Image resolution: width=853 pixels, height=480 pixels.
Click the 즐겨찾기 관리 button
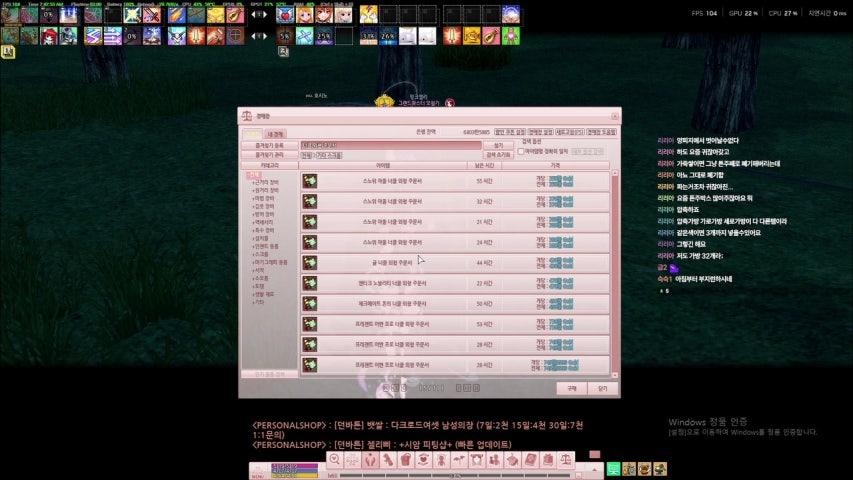(x=270, y=155)
